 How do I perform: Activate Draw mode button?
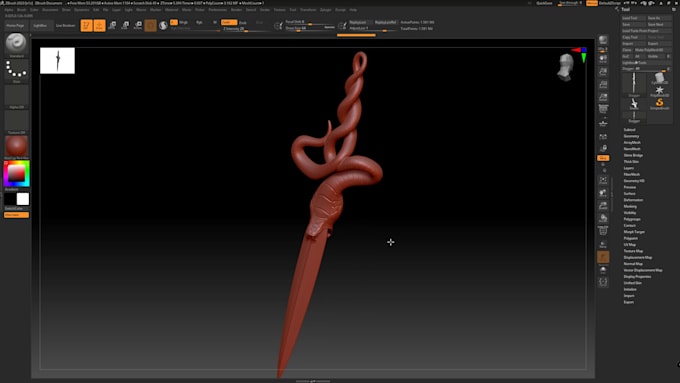tap(99, 26)
